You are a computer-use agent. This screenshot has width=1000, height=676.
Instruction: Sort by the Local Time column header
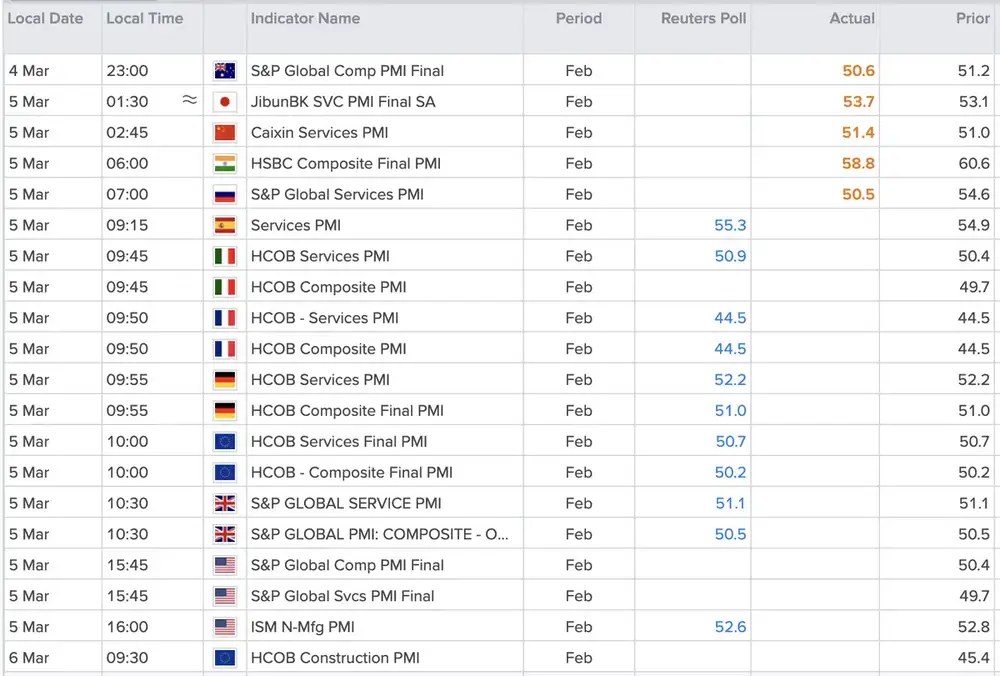145,18
